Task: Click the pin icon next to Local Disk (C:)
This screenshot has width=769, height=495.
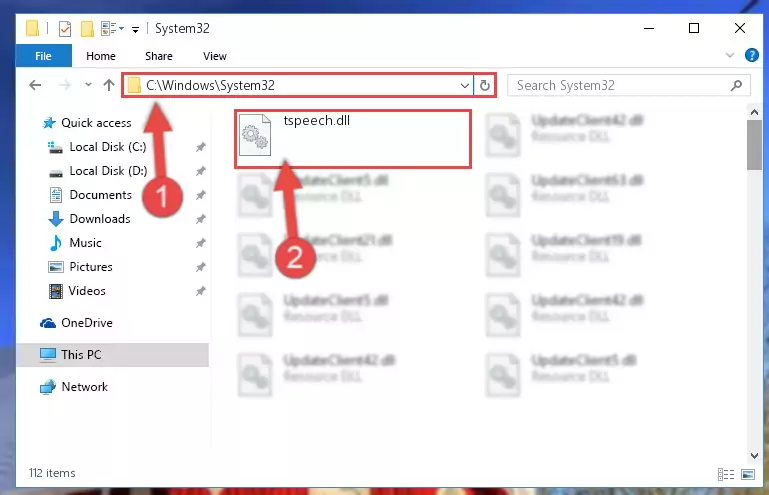Action: (201, 147)
